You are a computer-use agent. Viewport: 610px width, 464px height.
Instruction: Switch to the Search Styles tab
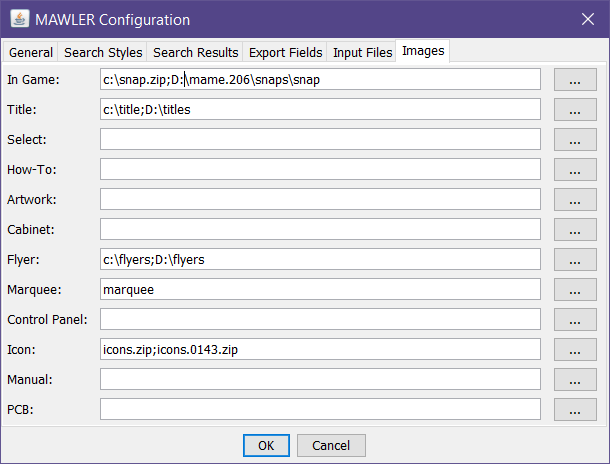click(103, 52)
